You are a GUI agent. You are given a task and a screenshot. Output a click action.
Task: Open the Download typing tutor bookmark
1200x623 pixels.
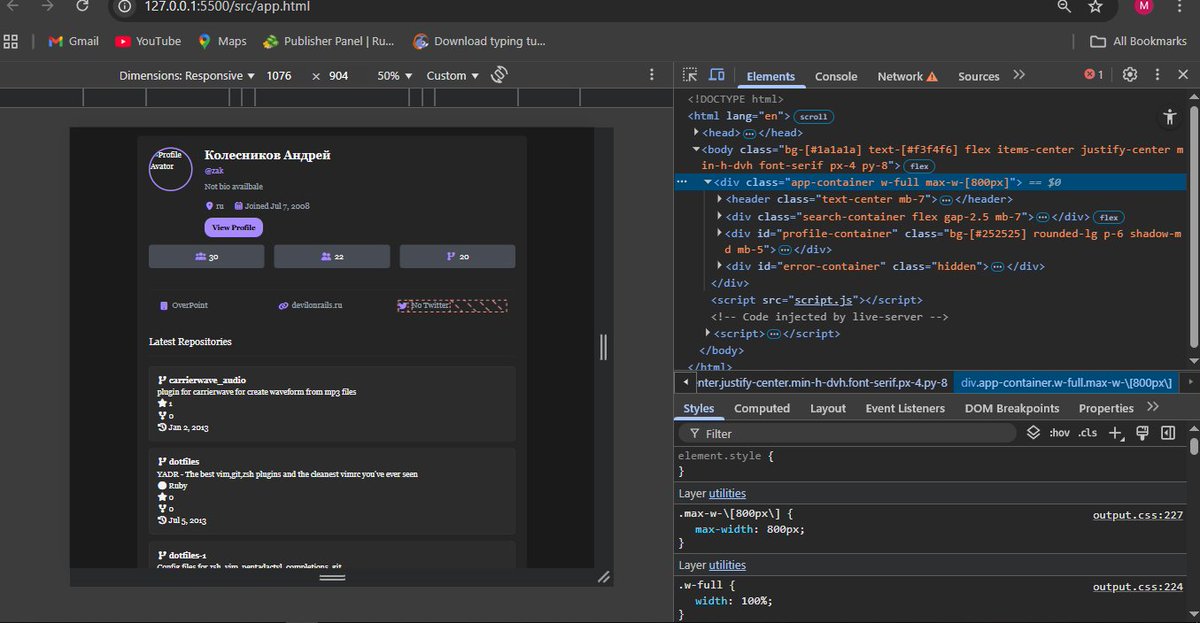[479, 41]
